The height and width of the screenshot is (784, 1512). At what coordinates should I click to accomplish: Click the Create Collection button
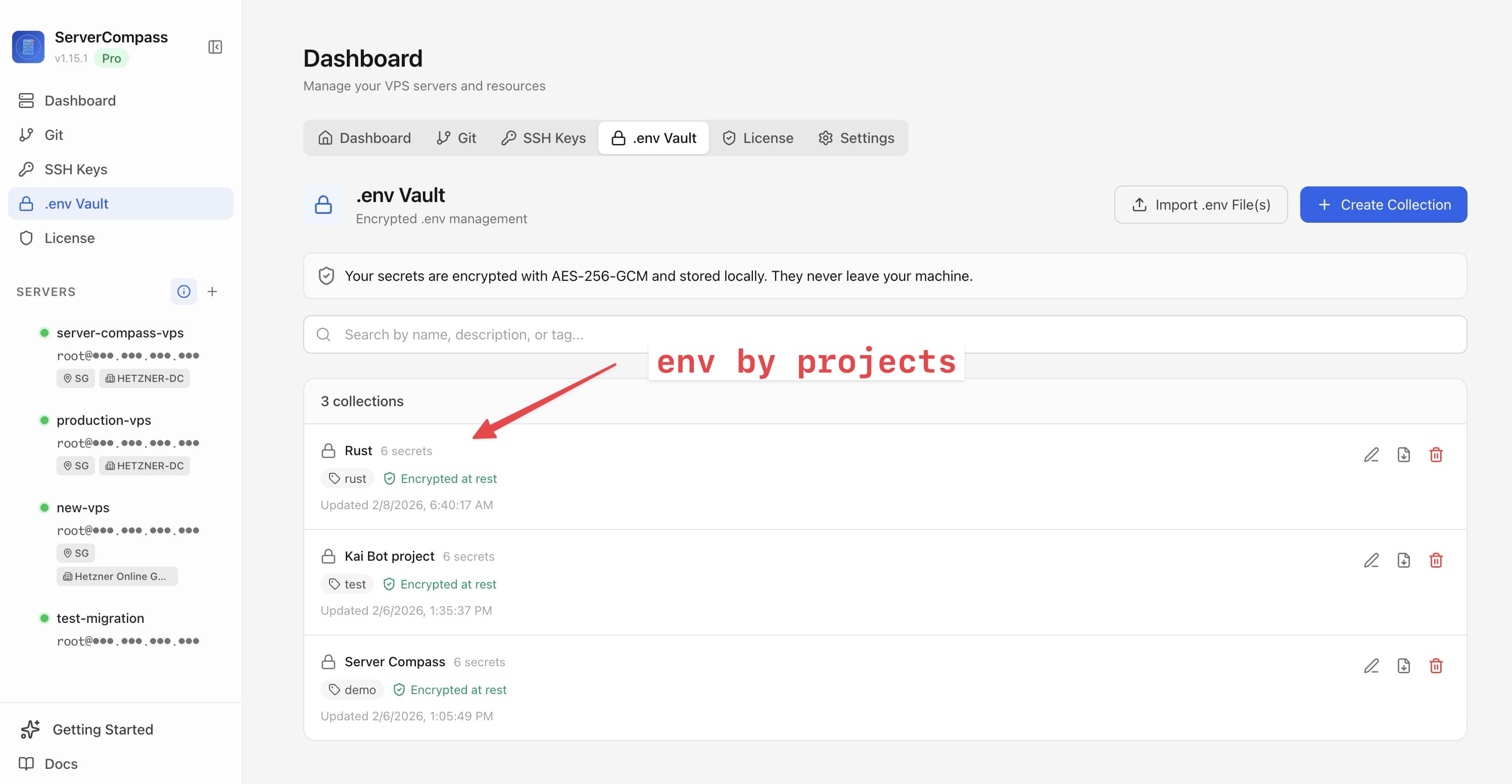click(x=1384, y=204)
